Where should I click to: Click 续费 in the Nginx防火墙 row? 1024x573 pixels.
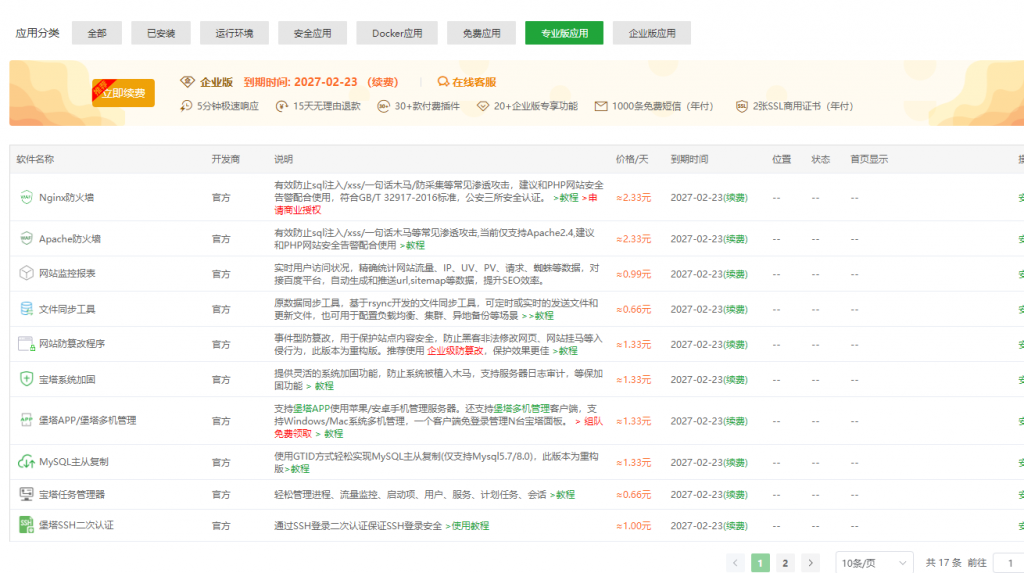[x=735, y=197]
